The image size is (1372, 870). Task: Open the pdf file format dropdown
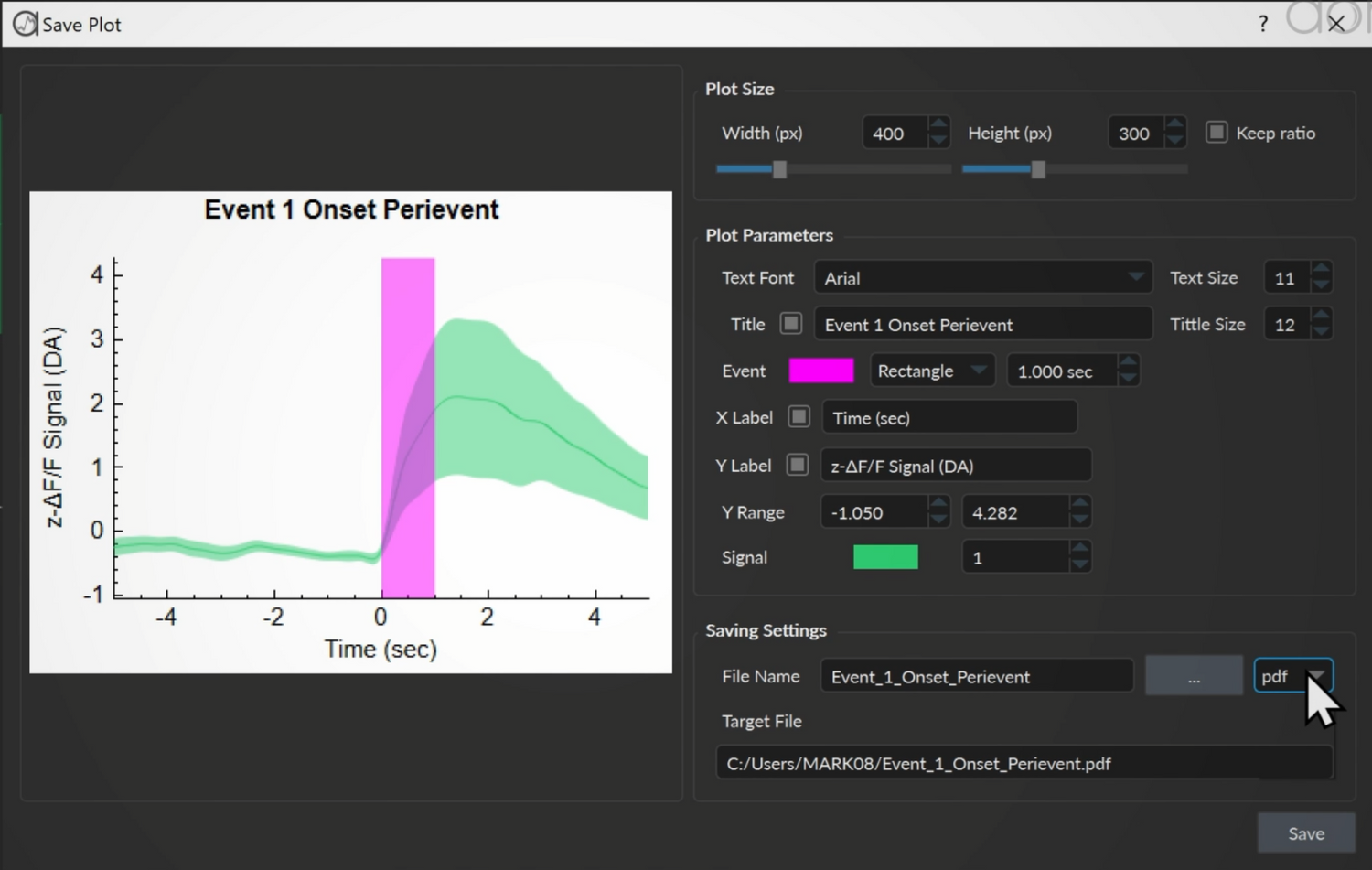tap(1293, 676)
